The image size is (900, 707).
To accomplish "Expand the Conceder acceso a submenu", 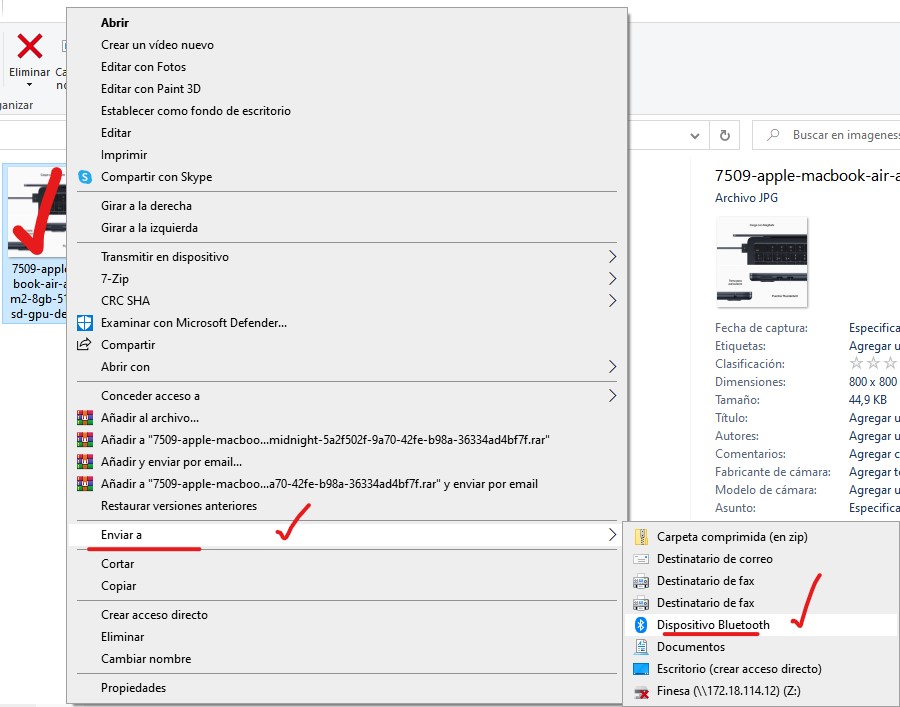I will [x=612, y=395].
